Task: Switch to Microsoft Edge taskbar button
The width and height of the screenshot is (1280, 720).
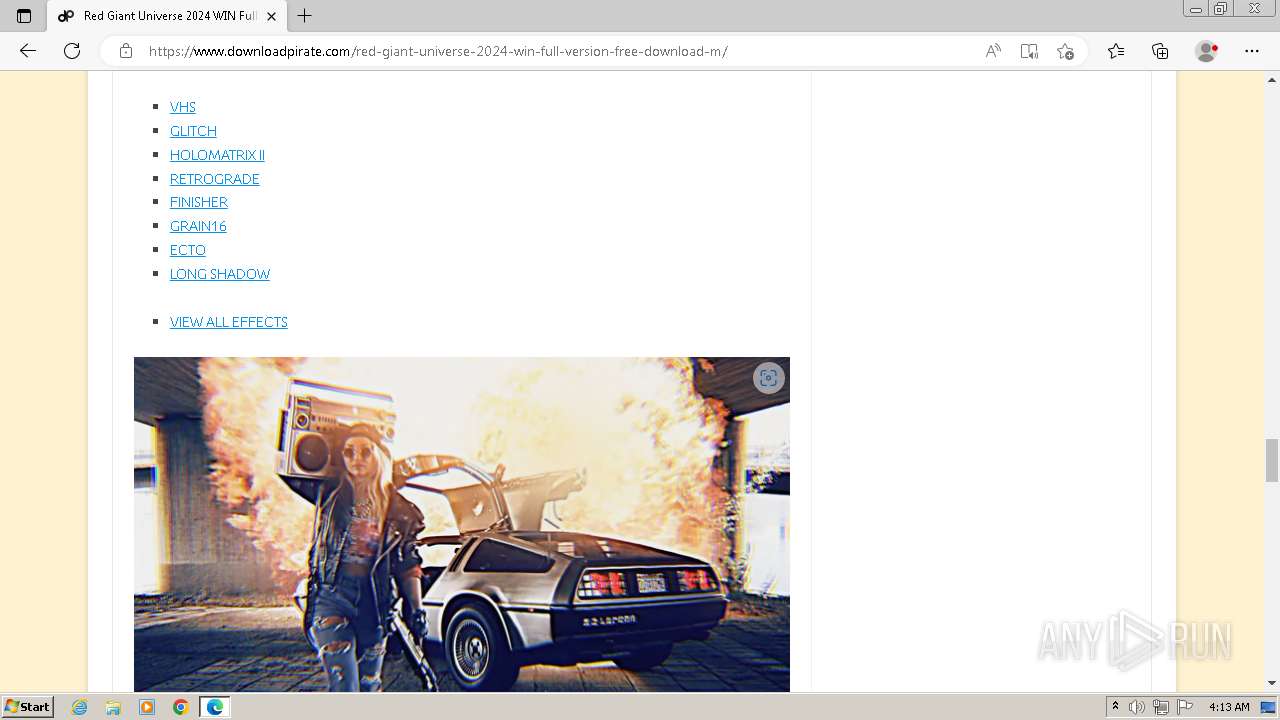Action: [215, 707]
